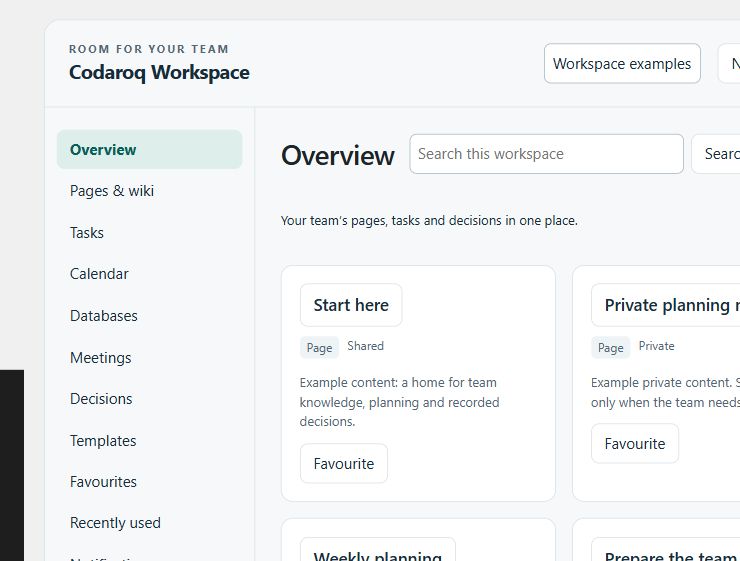
Task: Open Pages & wiki section
Action: click(150, 191)
